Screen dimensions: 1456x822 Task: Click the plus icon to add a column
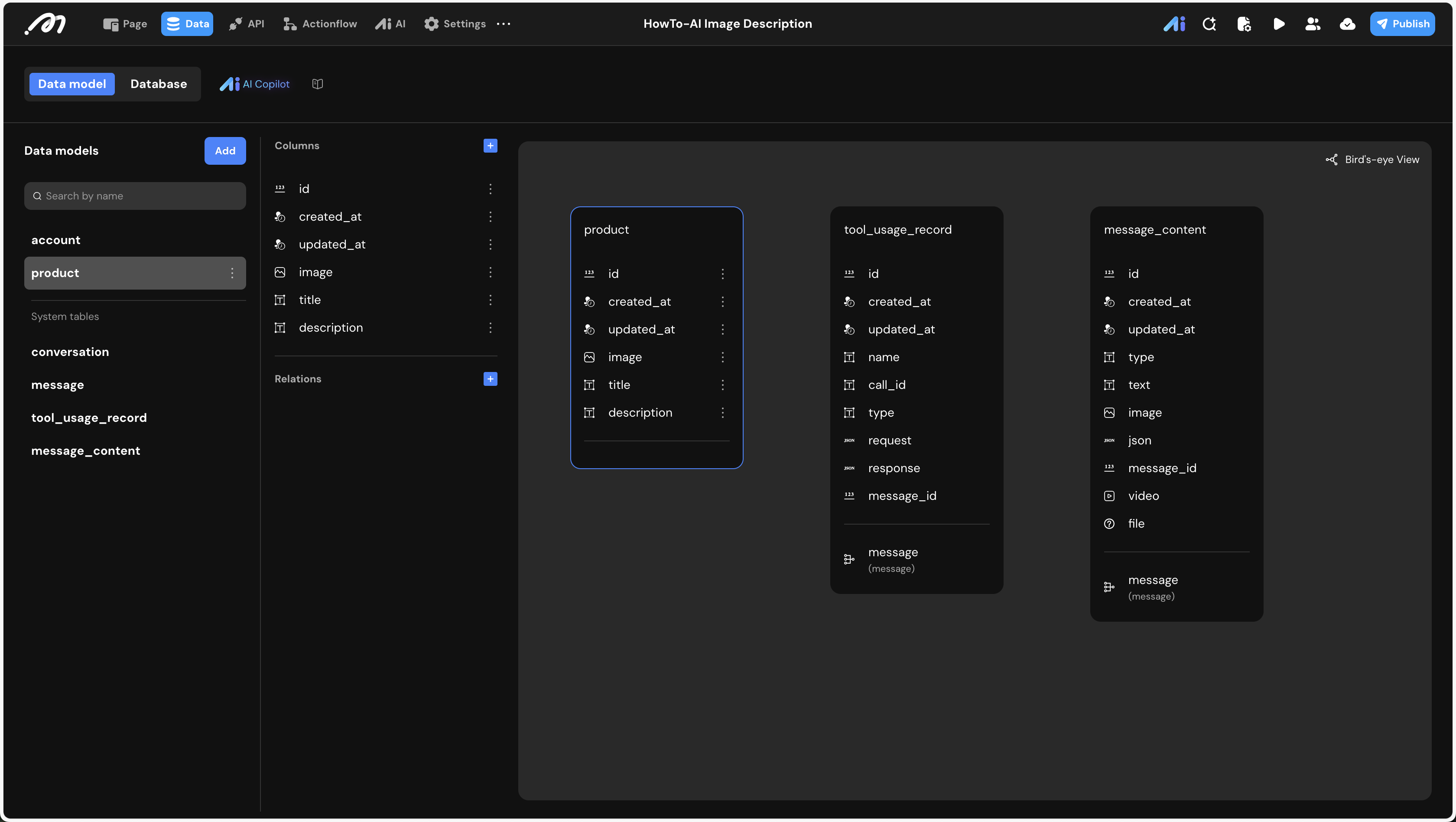(490, 146)
